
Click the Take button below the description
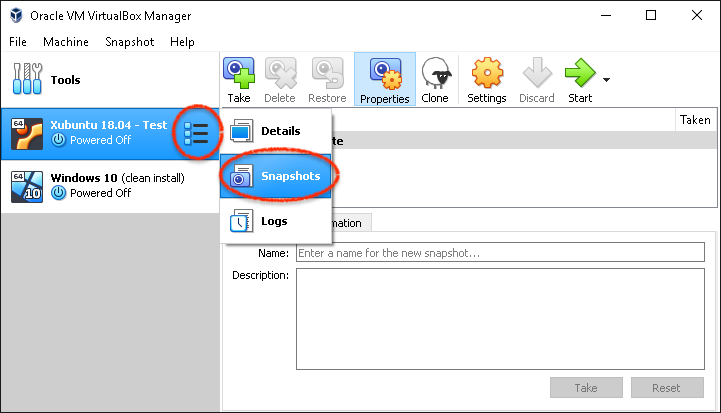pos(586,388)
